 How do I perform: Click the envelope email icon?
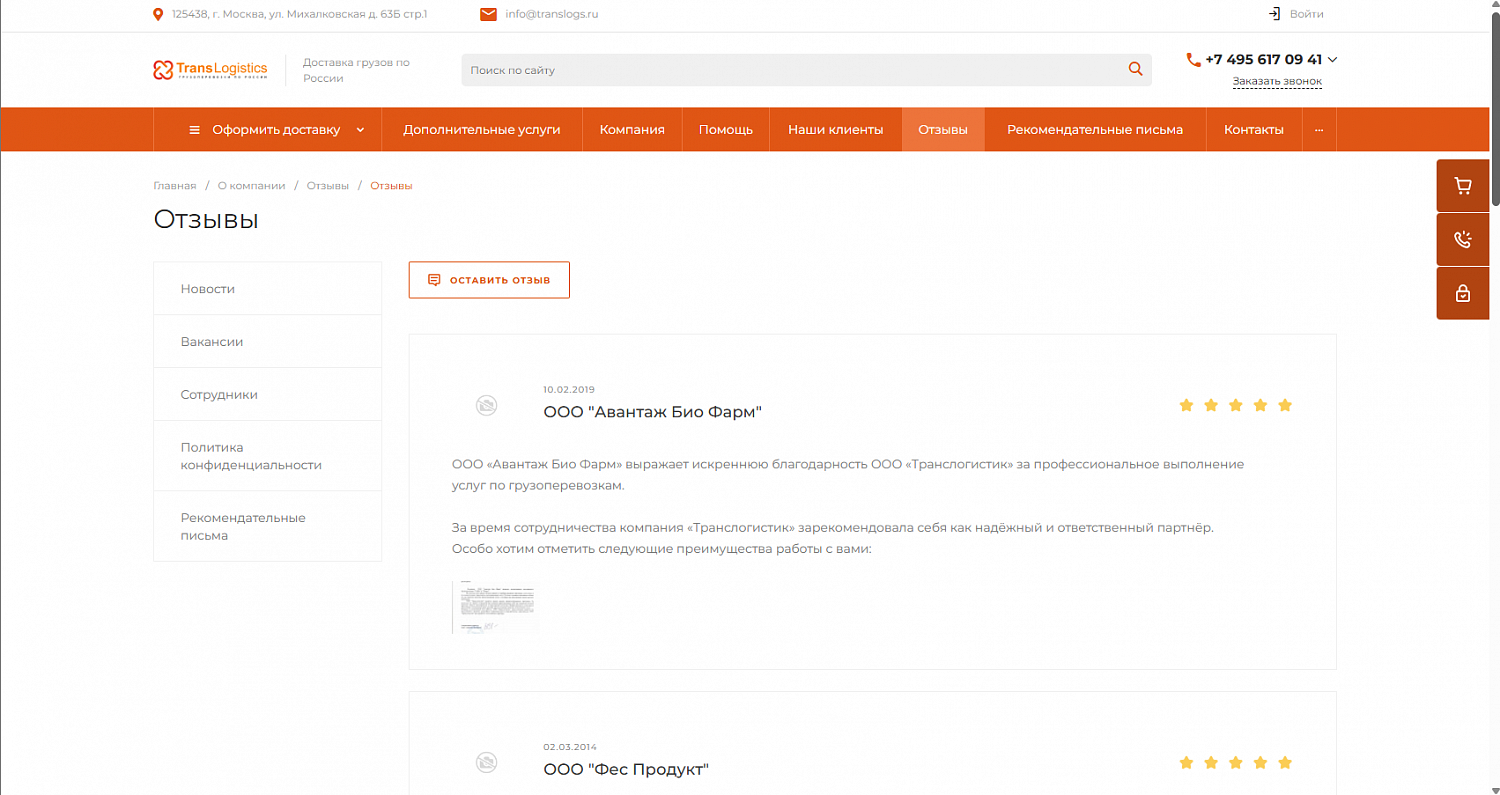click(488, 14)
